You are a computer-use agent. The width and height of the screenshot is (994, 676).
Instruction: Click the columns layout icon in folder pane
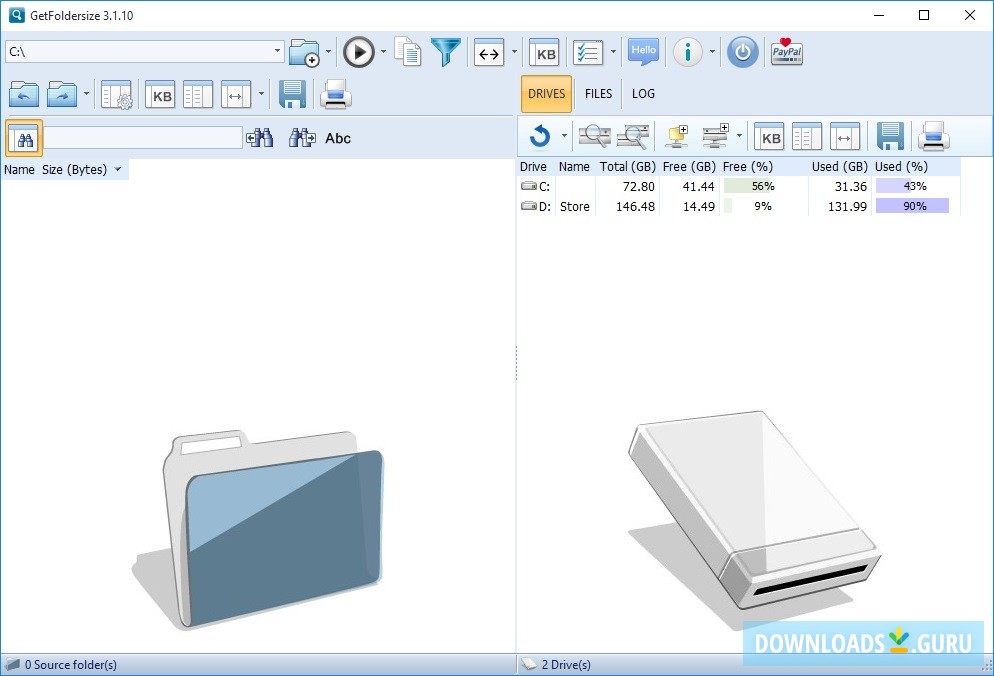click(x=198, y=95)
